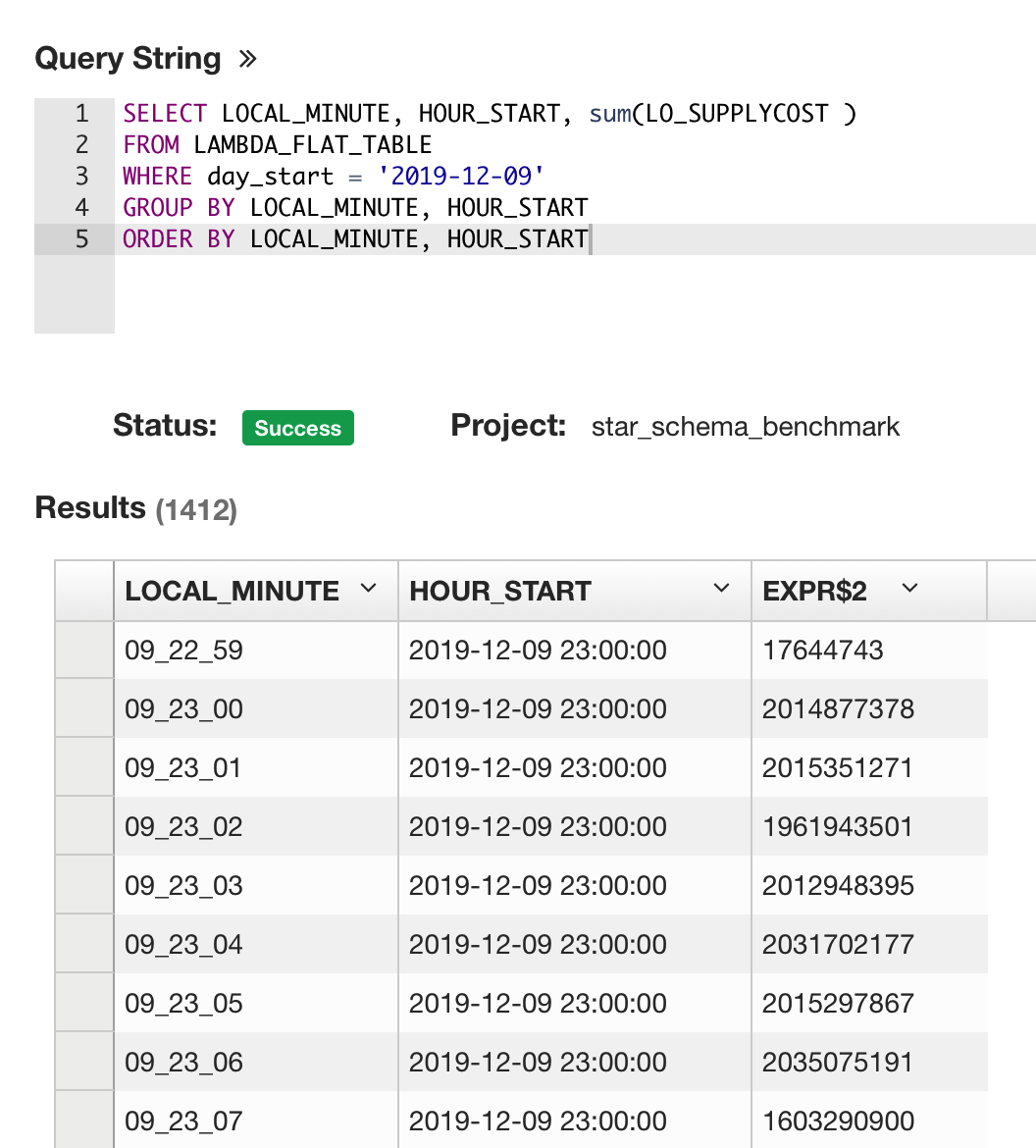The image size is (1036, 1148).
Task: Select the HOUR_START cell in row 09_23_05
Action: point(538,1003)
